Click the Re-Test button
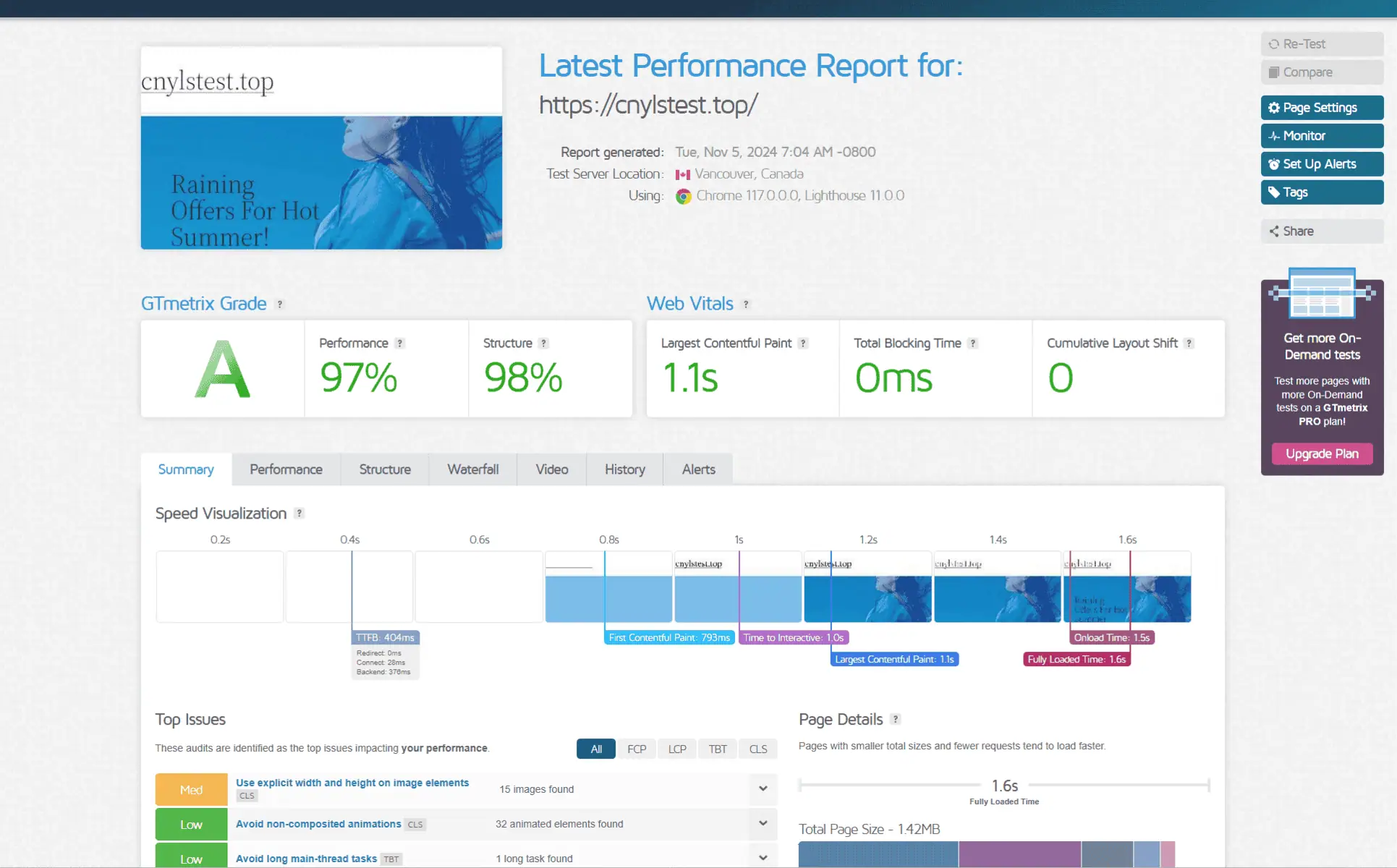 1322,44
